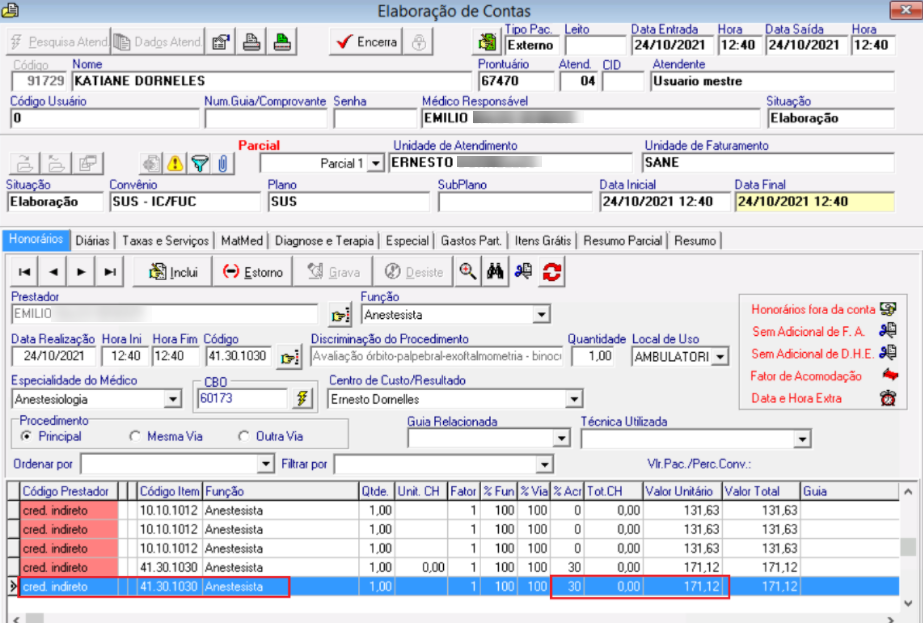Switch to the MatMed tab
Screen dimensions: 923x623
coord(242,241)
